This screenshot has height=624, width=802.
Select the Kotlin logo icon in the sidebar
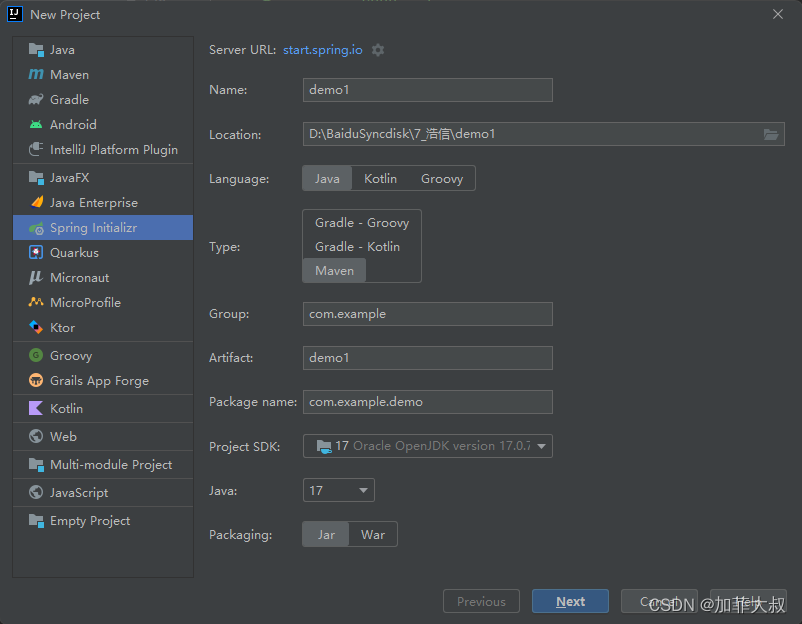point(36,408)
